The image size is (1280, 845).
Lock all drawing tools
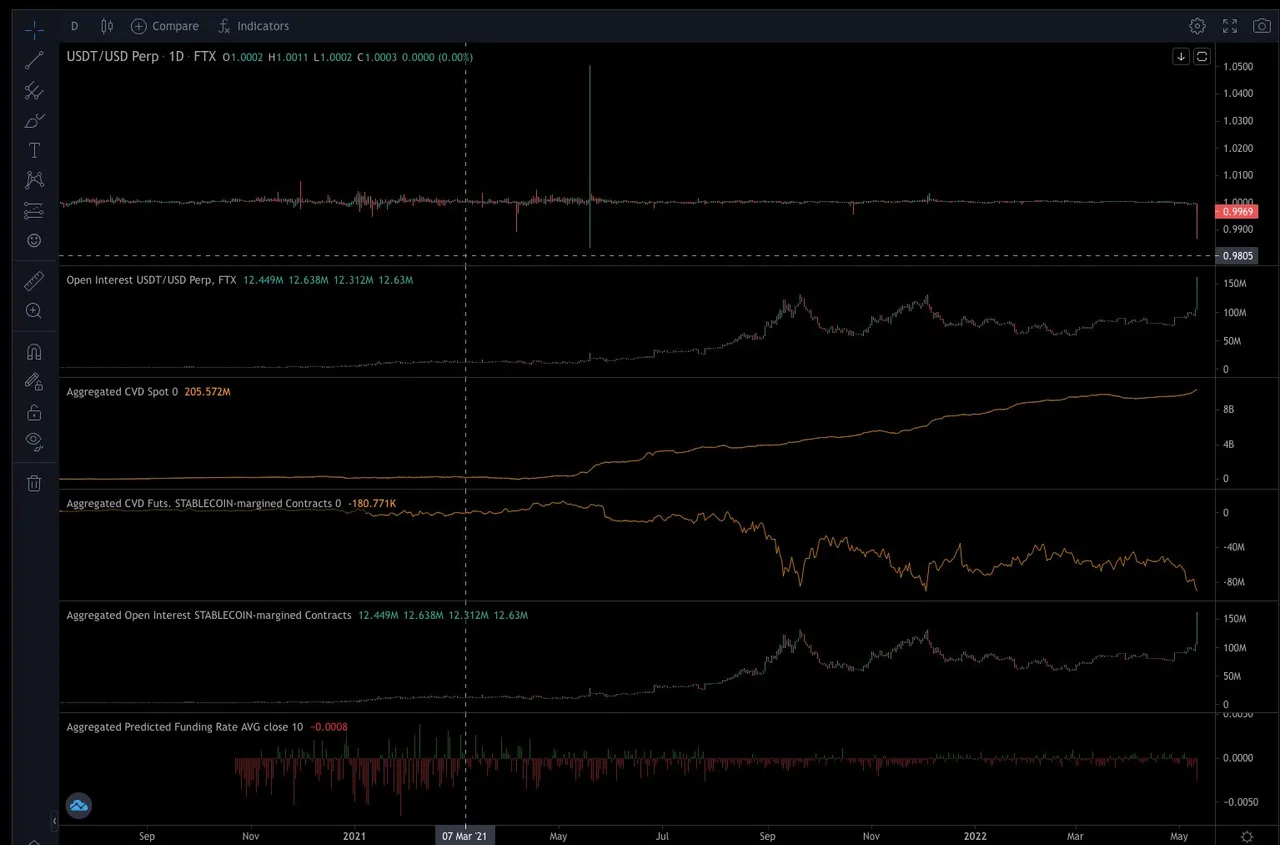tap(34, 412)
